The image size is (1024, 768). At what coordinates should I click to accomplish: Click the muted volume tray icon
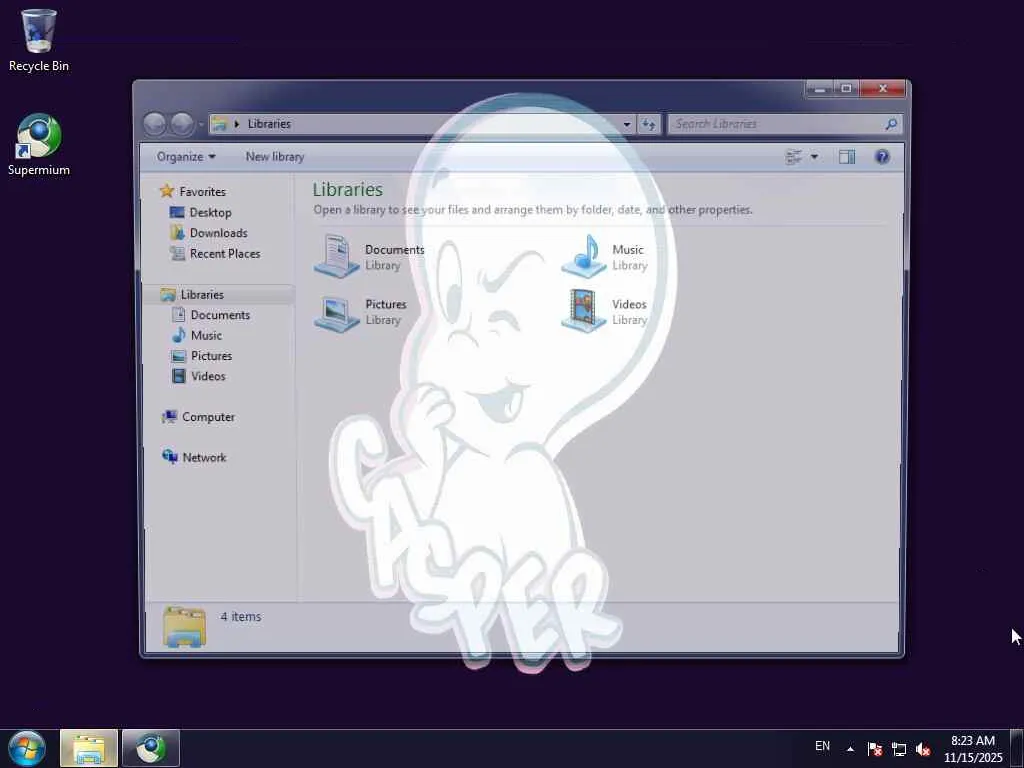(x=923, y=749)
